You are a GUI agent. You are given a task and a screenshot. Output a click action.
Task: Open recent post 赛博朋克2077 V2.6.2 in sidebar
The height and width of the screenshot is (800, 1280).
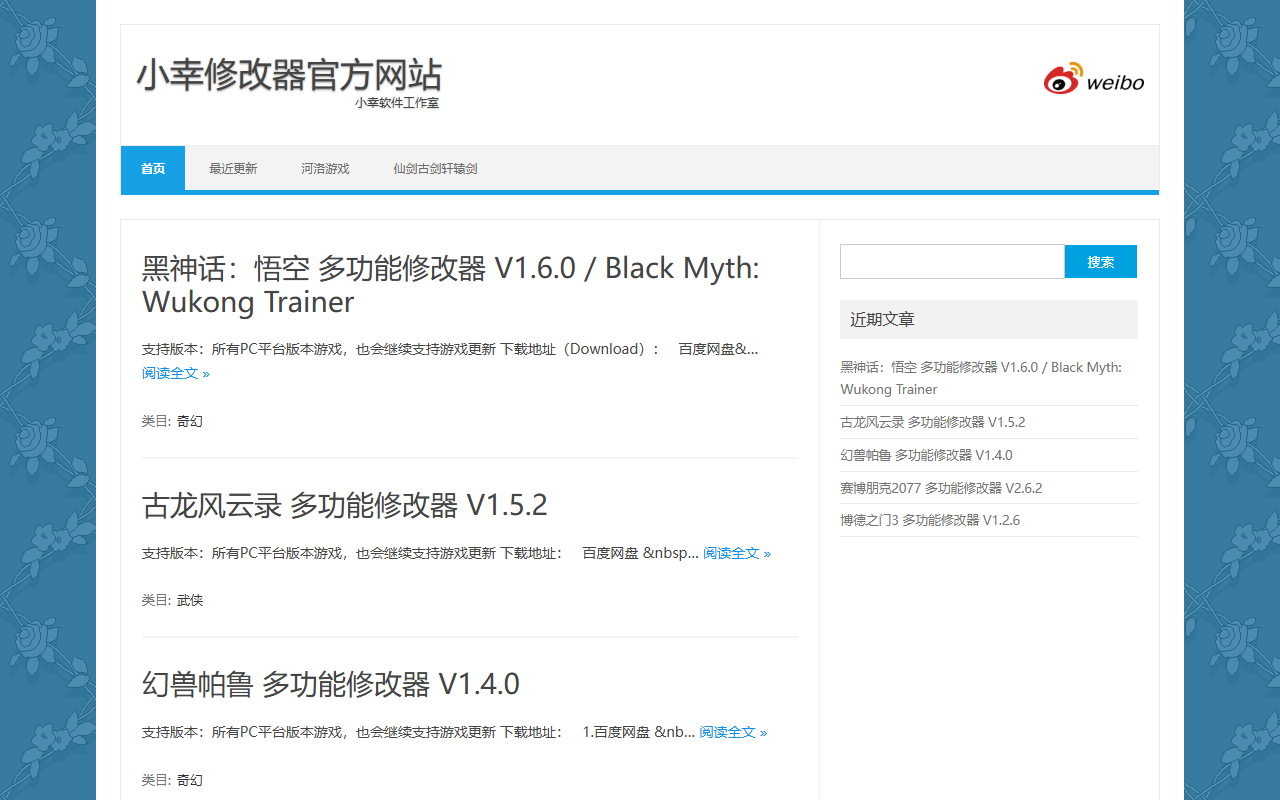tap(941, 488)
